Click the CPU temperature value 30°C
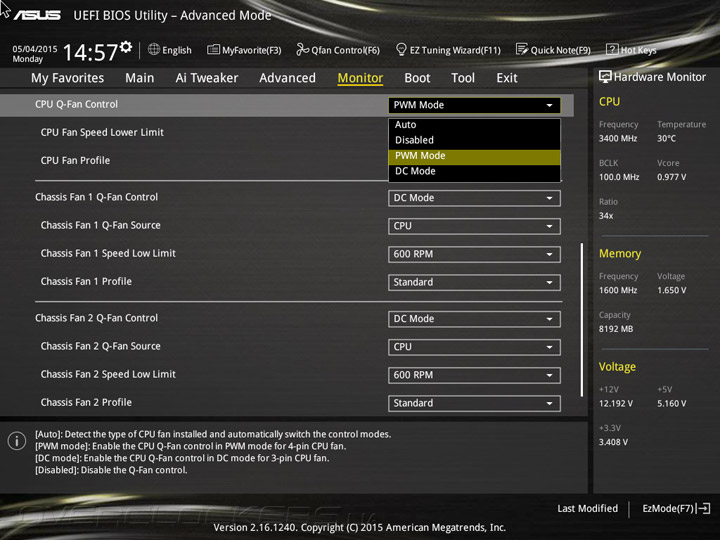 (666, 138)
